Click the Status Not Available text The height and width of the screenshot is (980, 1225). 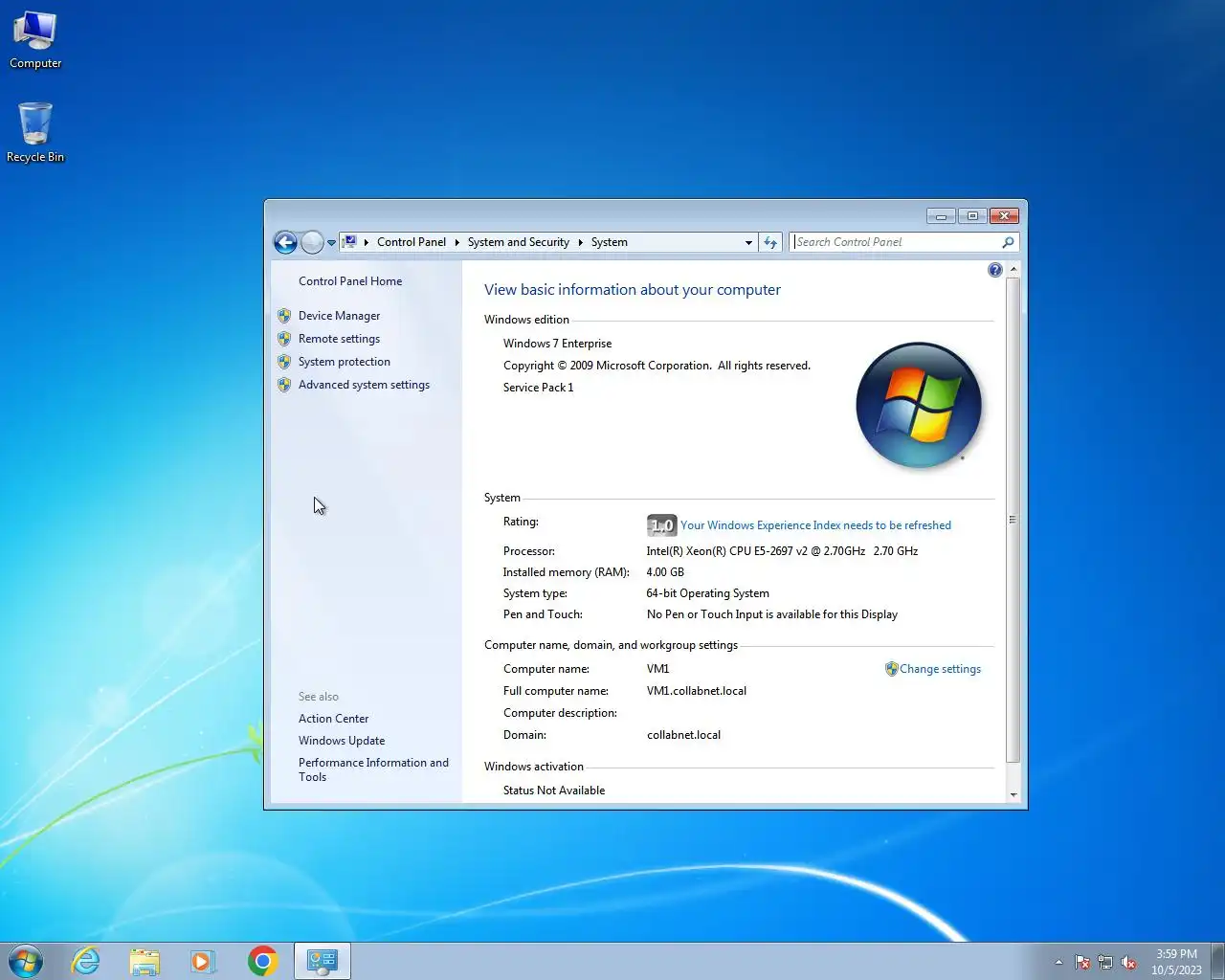tap(554, 791)
